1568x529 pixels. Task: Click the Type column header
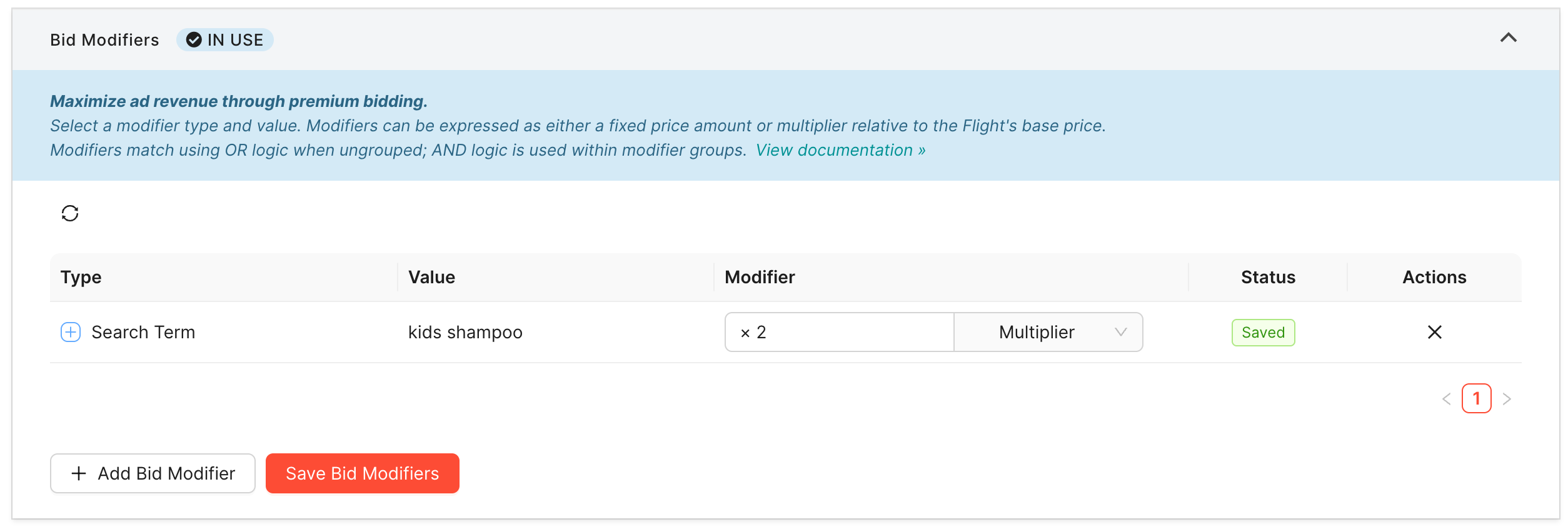pyautogui.click(x=81, y=277)
